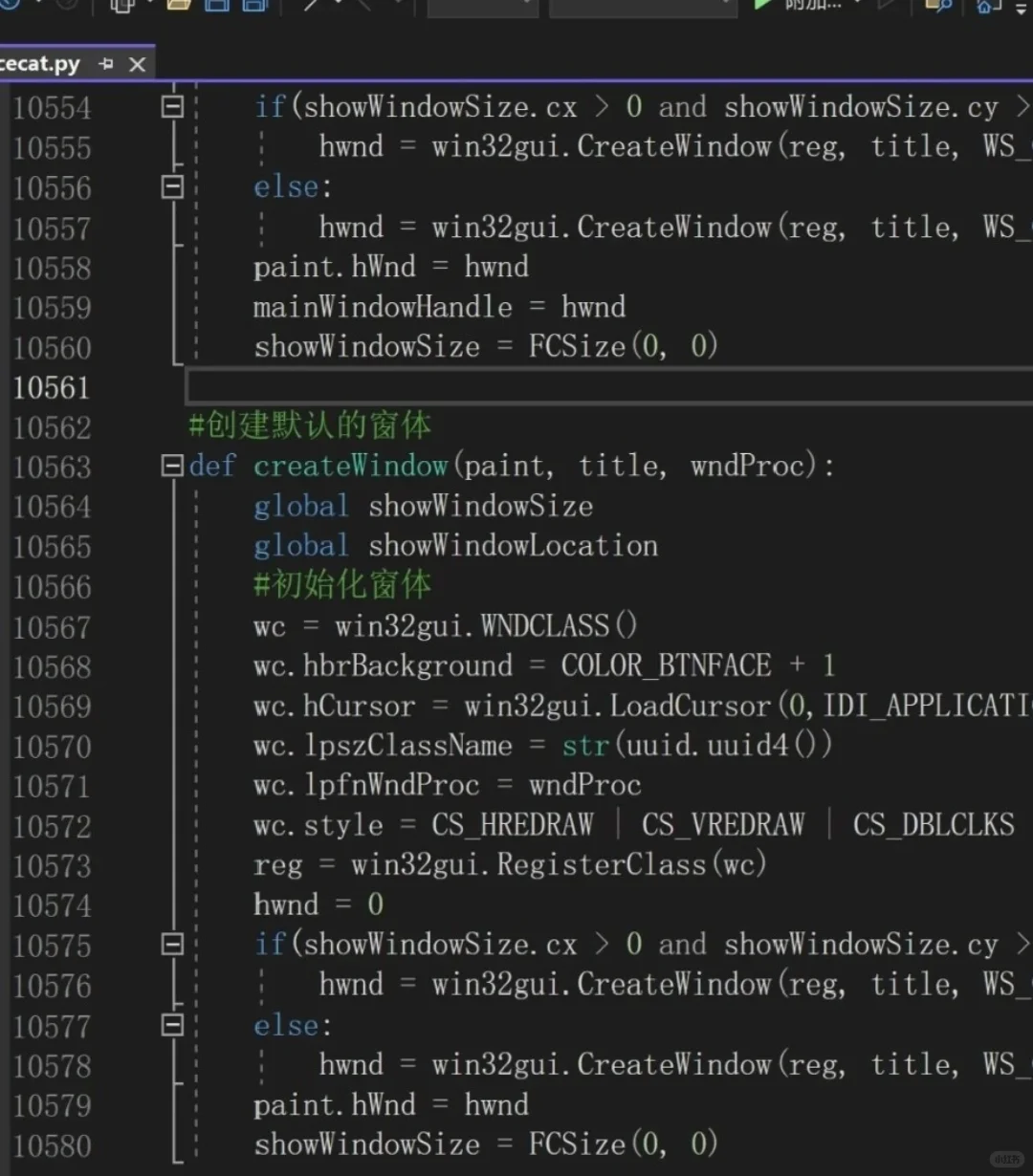
Task: Click the CreateWindow call on line 10557
Action: [675, 228]
